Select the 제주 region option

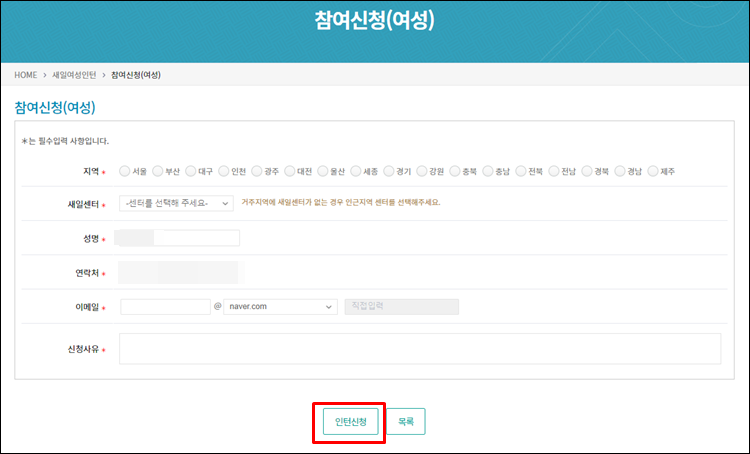[x=654, y=171]
